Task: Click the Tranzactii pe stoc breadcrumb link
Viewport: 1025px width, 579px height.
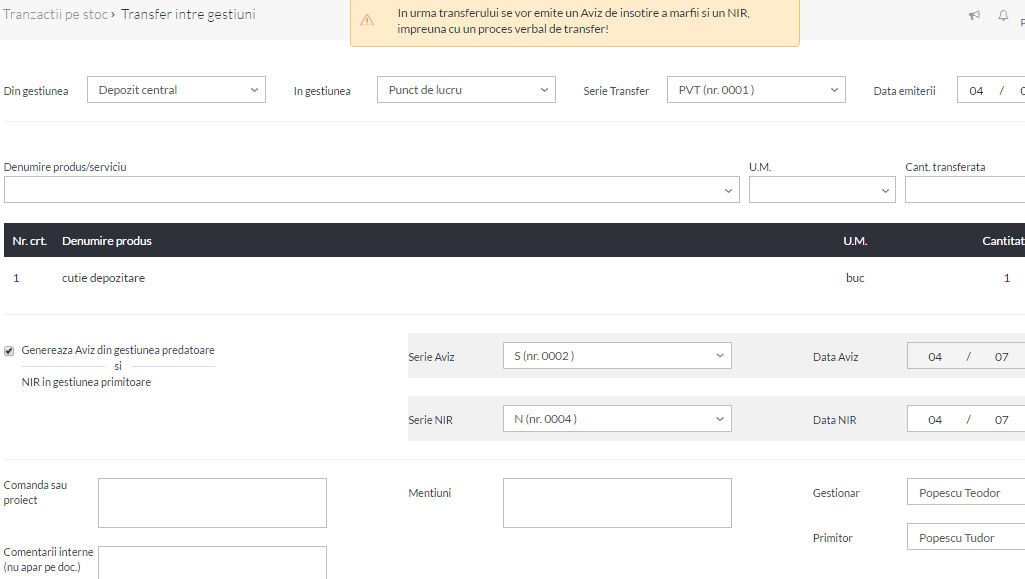Action: pyautogui.click(x=56, y=14)
